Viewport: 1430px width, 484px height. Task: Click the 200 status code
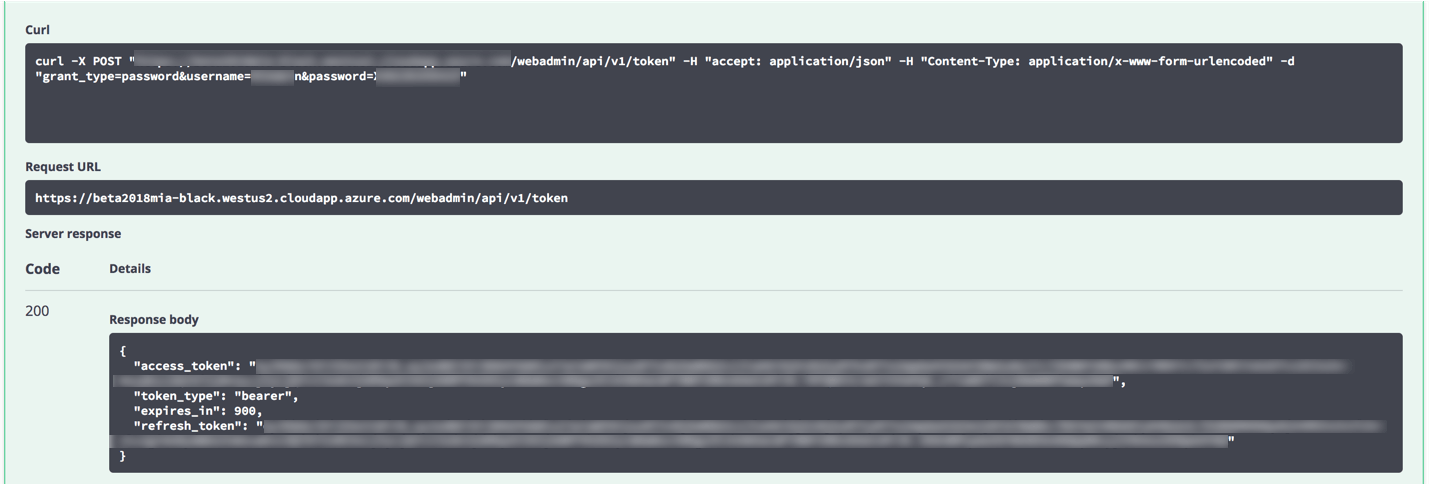tap(37, 311)
